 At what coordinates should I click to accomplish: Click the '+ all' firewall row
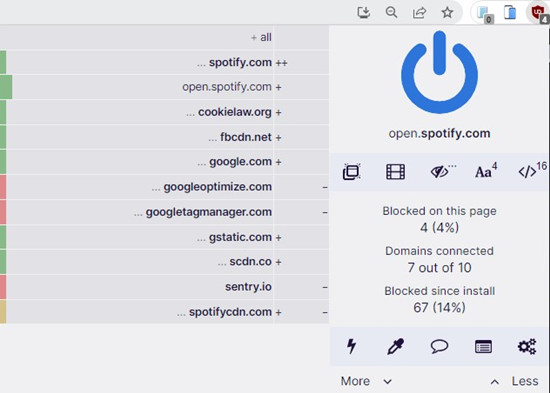(165, 37)
